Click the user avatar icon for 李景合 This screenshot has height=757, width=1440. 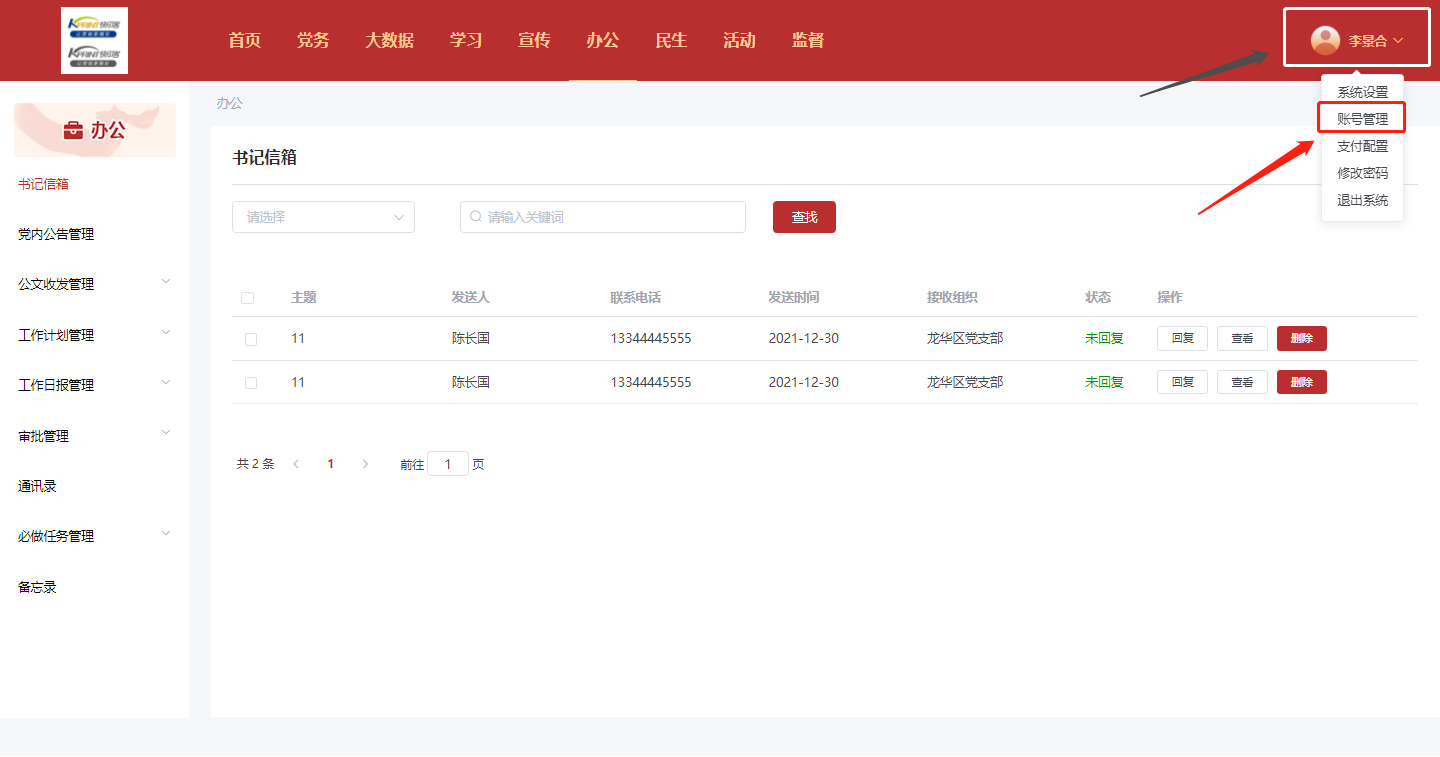(1325, 40)
